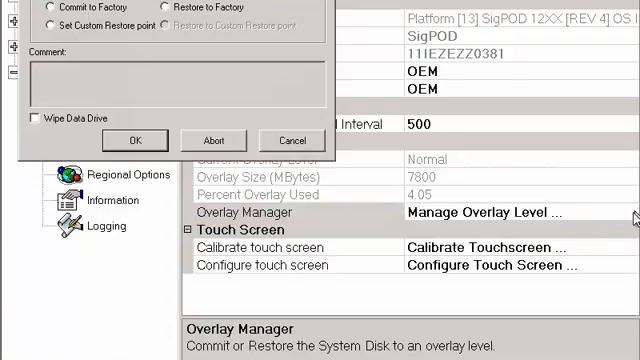This screenshot has width=640, height=360.
Task: Click the percent used value 4.05
Action: 419,195
